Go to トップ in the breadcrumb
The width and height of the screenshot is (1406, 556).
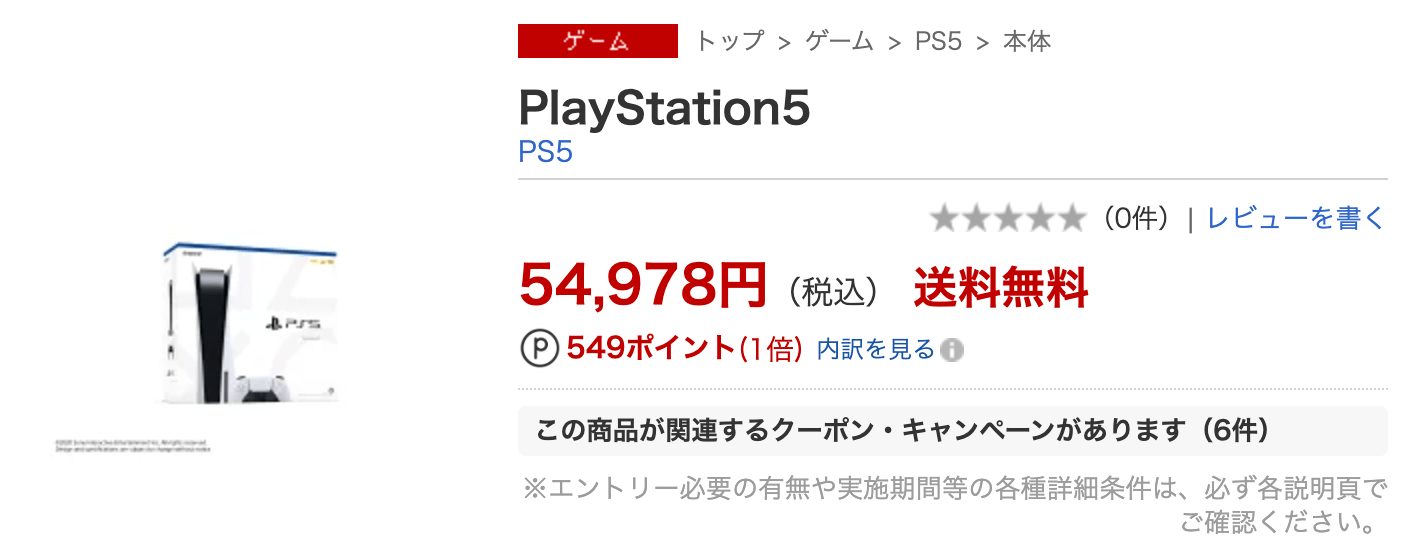729,41
